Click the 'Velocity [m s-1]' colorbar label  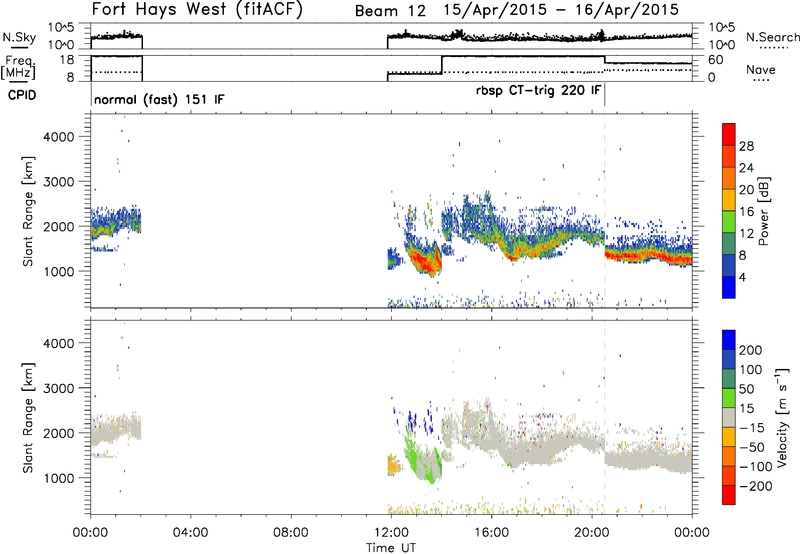click(x=782, y=417)
